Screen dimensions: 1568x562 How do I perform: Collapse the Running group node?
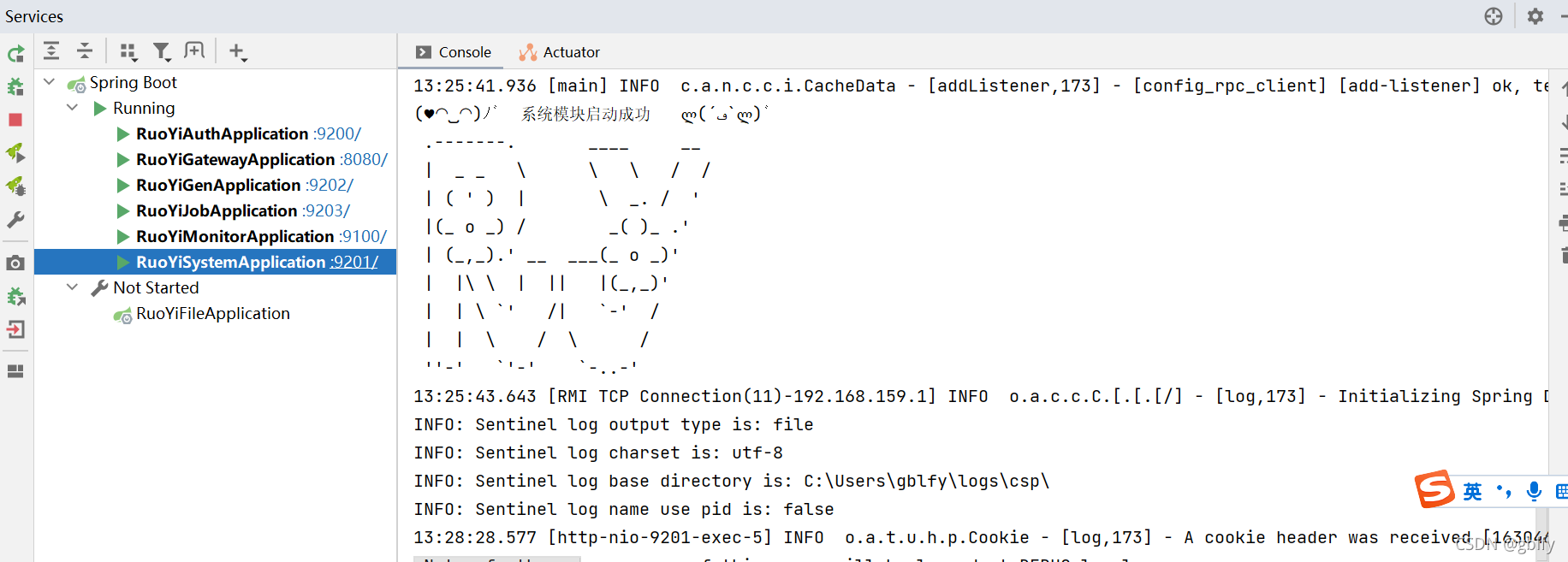point(72,108)
